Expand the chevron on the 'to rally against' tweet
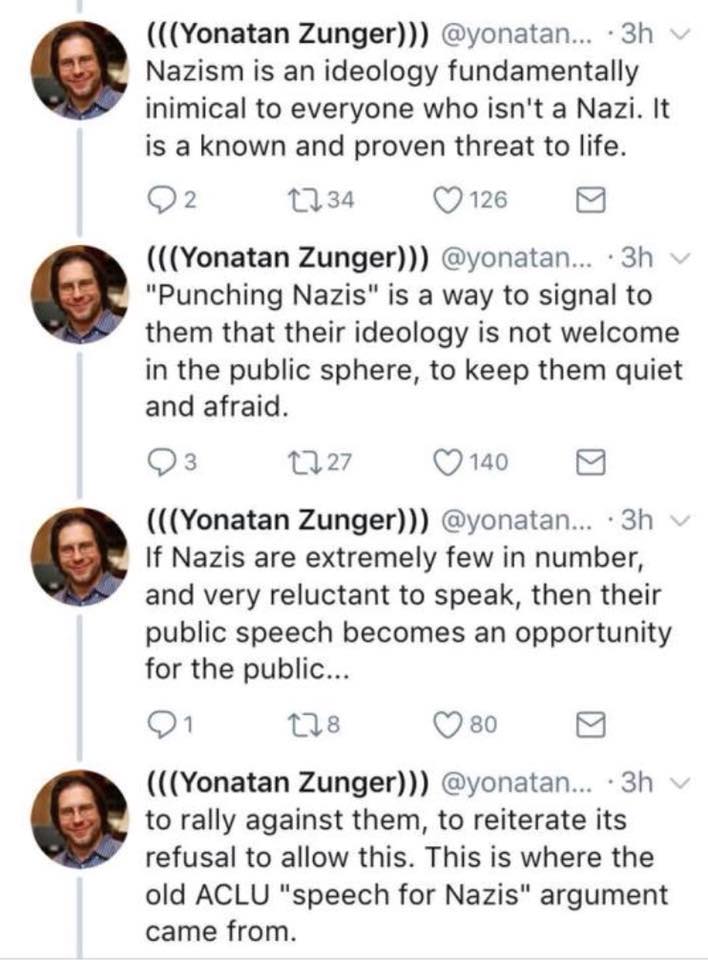This screenshot has height=960, width=708. (x=680, y=783)
